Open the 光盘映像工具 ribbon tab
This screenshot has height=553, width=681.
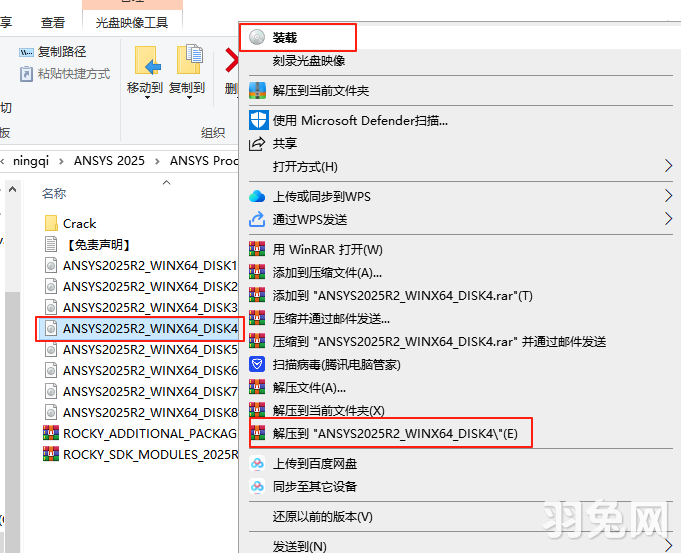132,22
